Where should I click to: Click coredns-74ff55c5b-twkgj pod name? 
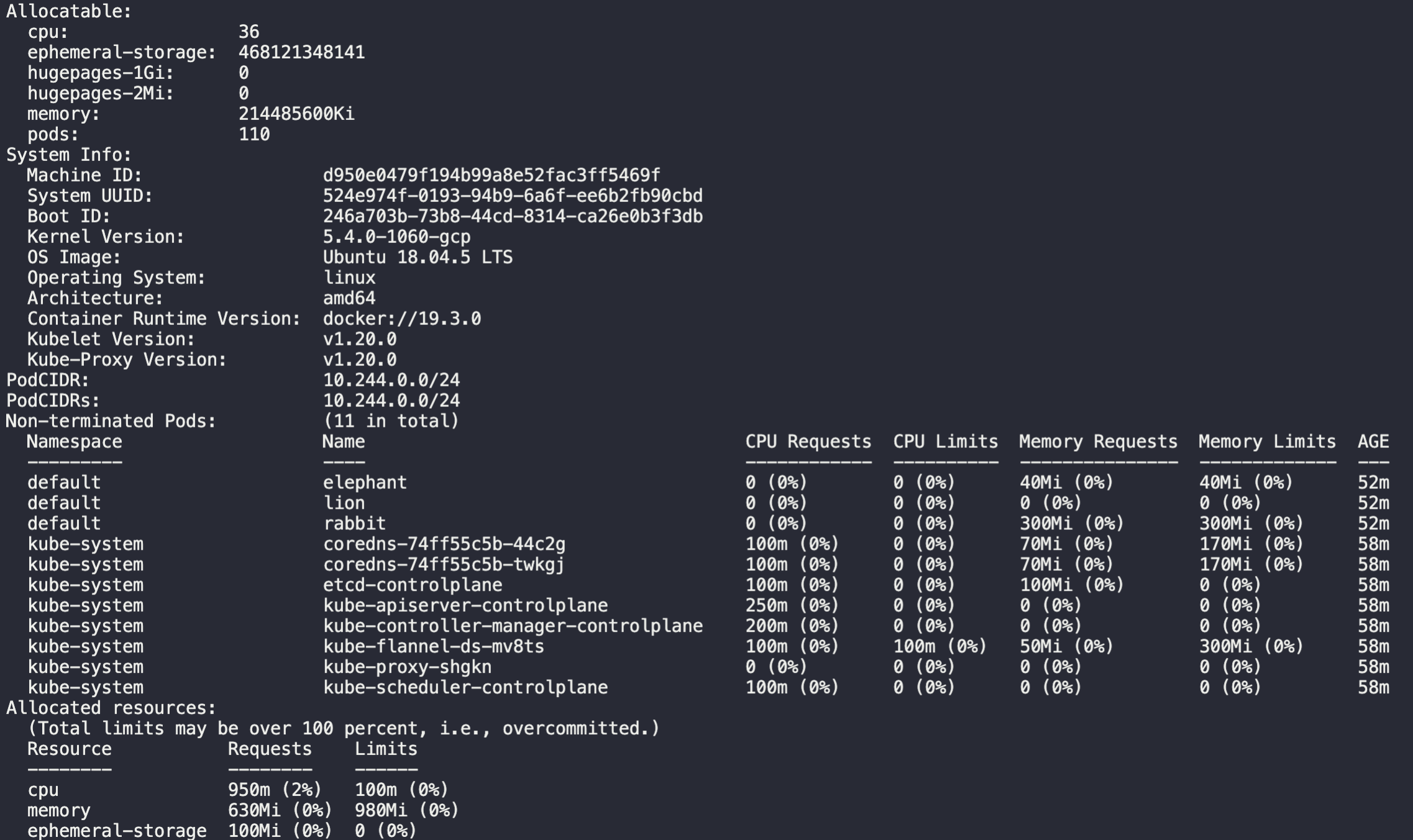[444, 564]
